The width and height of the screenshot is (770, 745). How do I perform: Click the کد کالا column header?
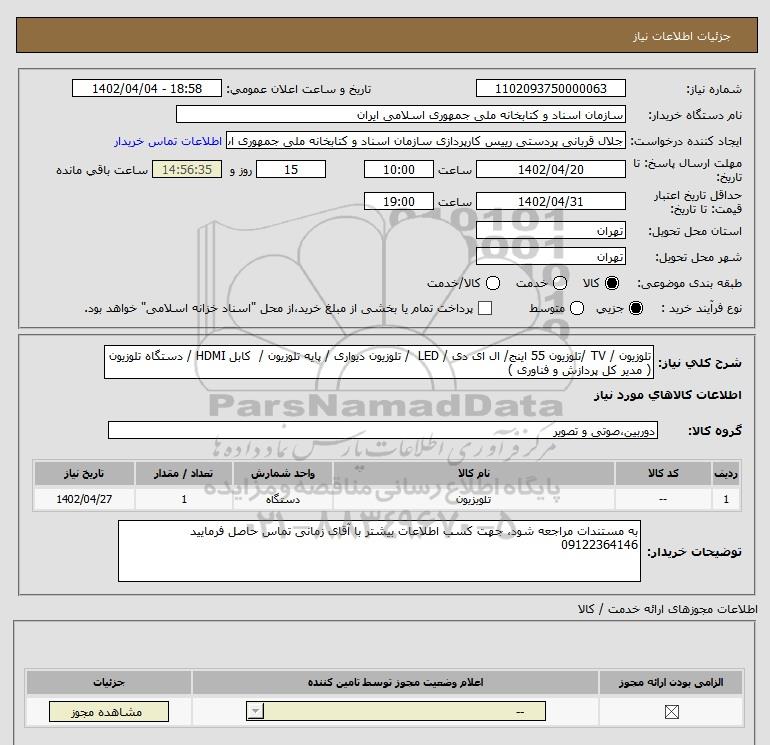point(663,473)
